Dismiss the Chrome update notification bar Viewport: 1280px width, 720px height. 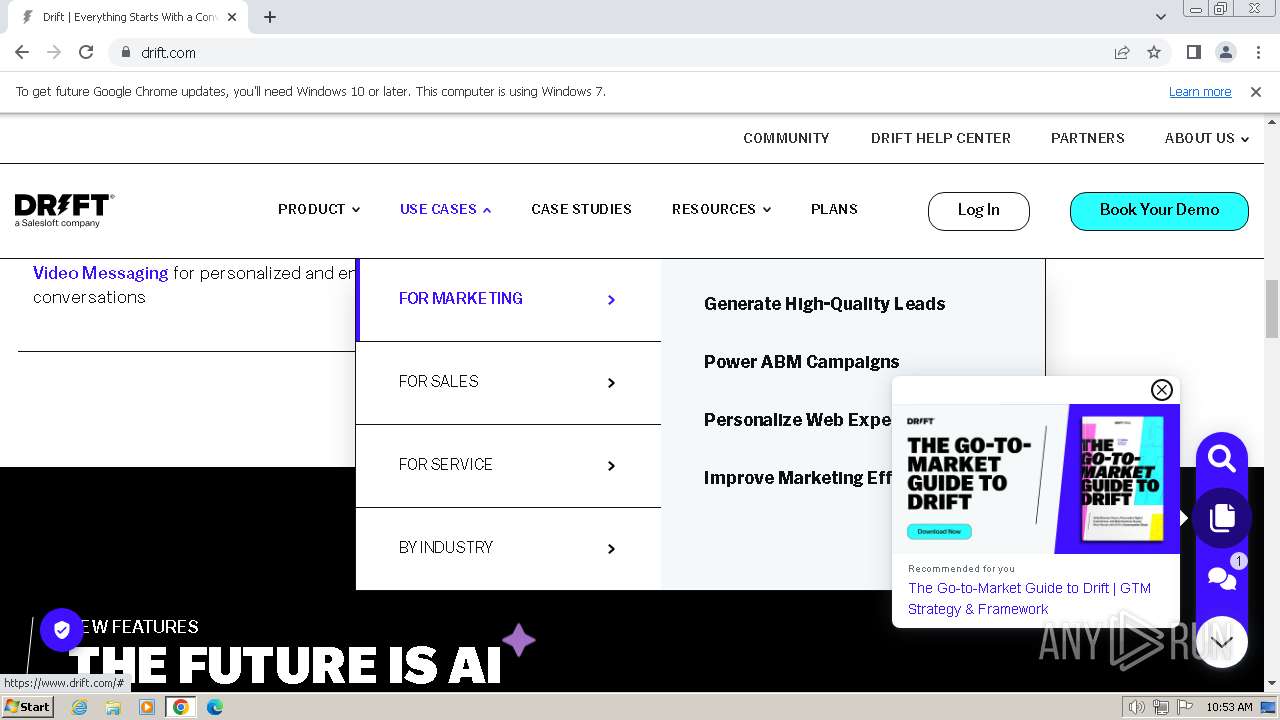1256,92
